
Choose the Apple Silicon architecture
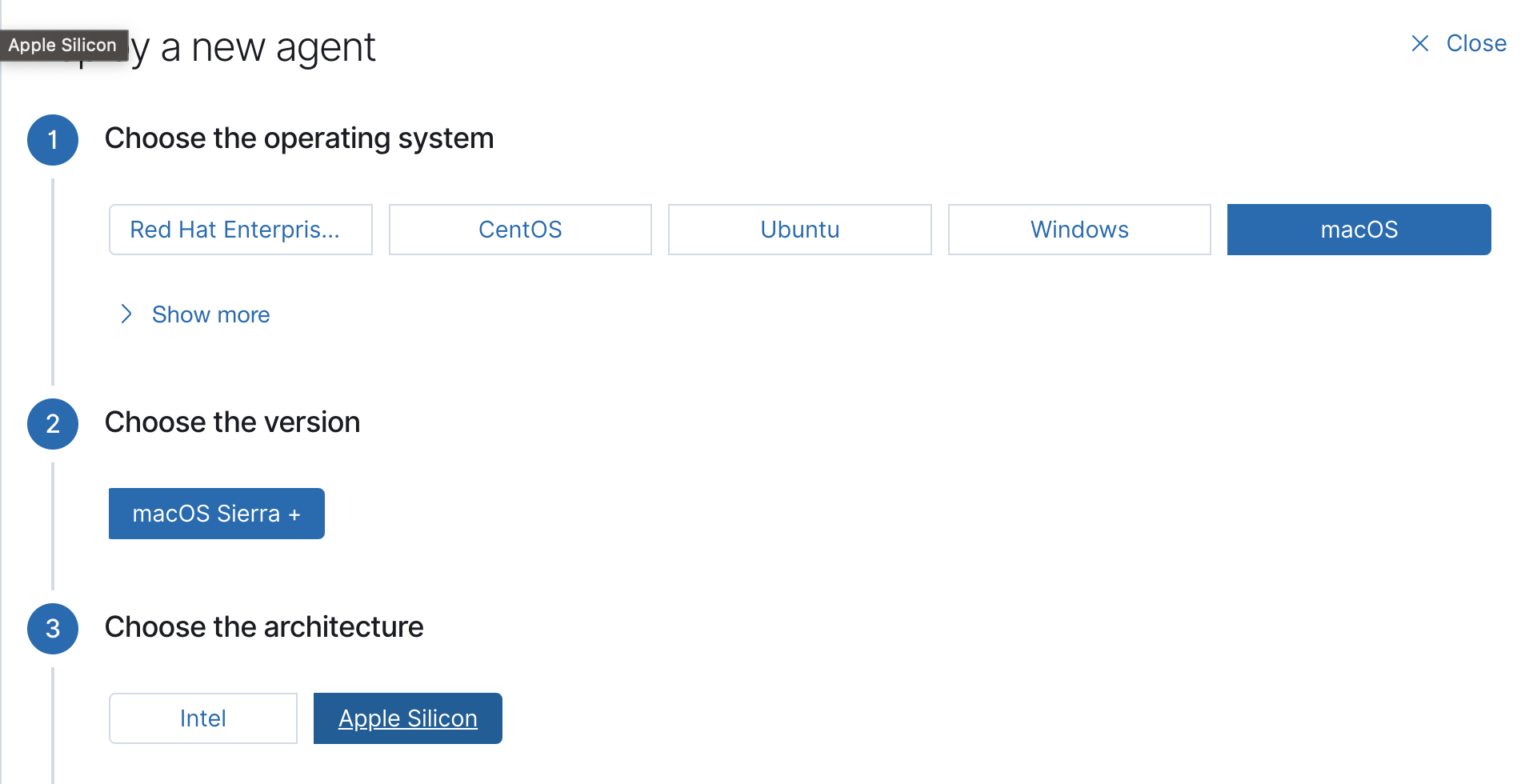pos(407,718)
